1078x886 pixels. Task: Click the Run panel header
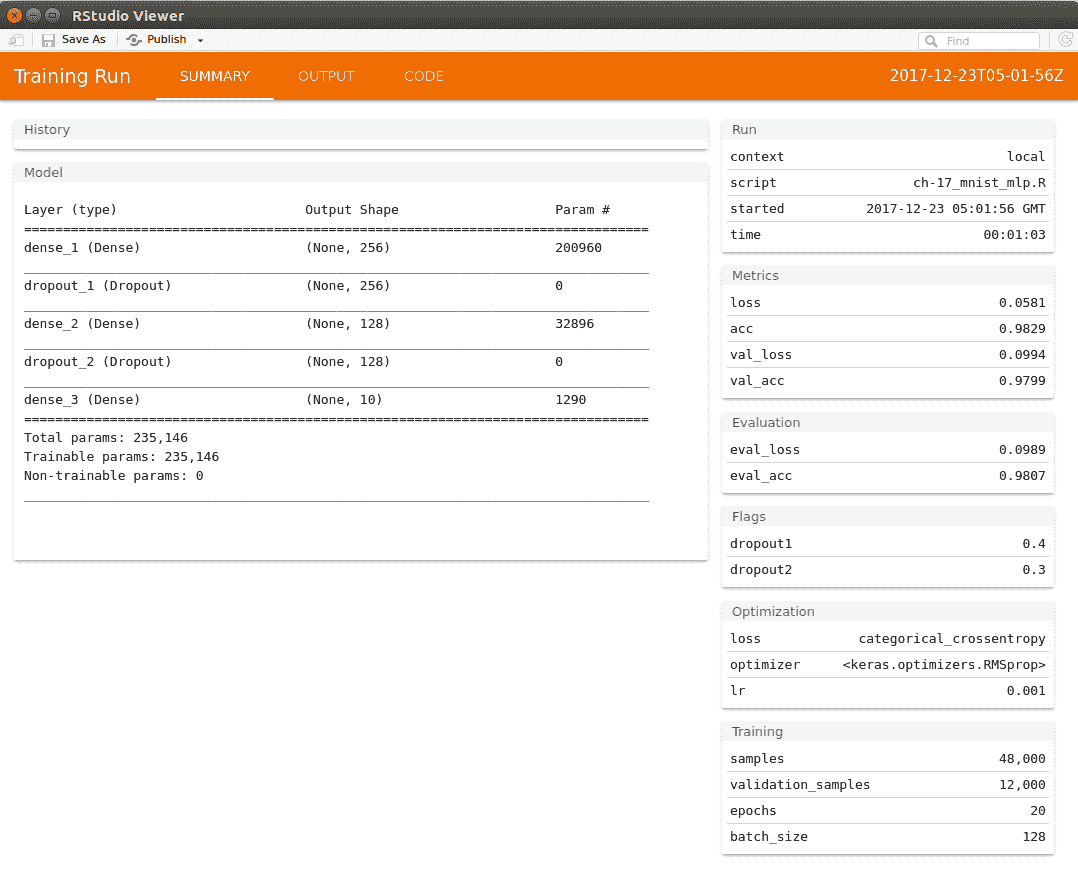[888, 129]
